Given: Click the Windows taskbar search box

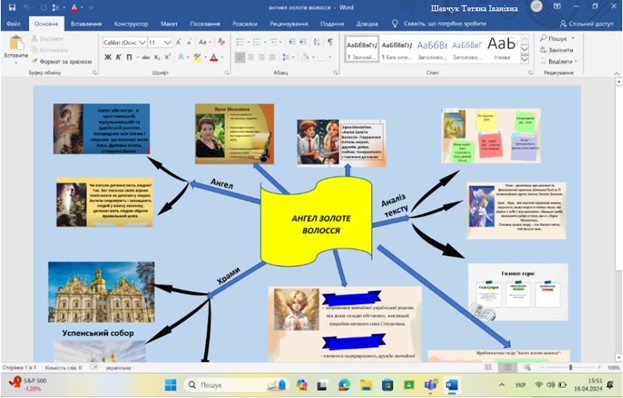Looking at the screenshot, I should [236, 384].
